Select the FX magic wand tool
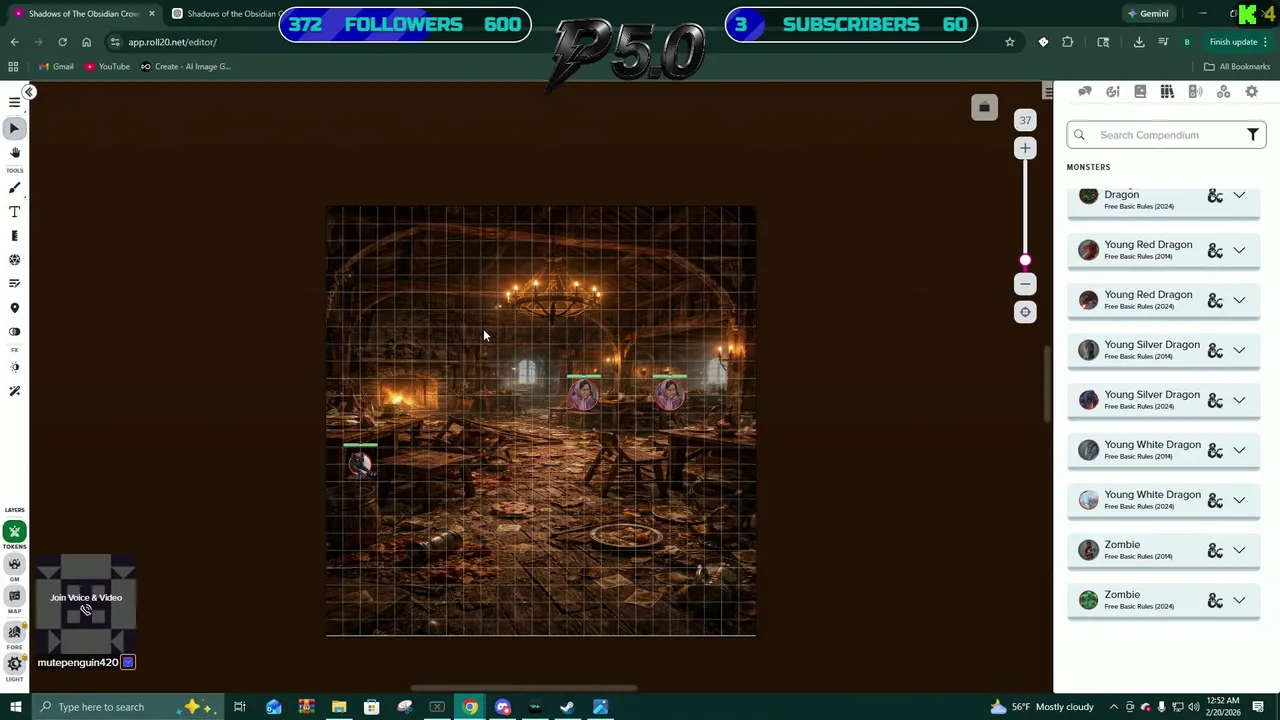Screen dimensions: 1280x720 [14, 391]
